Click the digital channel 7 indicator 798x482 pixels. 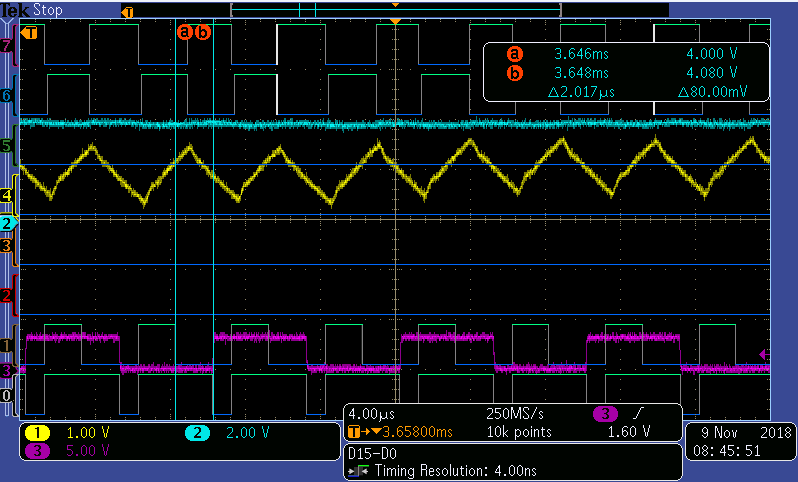click(8, 46)
